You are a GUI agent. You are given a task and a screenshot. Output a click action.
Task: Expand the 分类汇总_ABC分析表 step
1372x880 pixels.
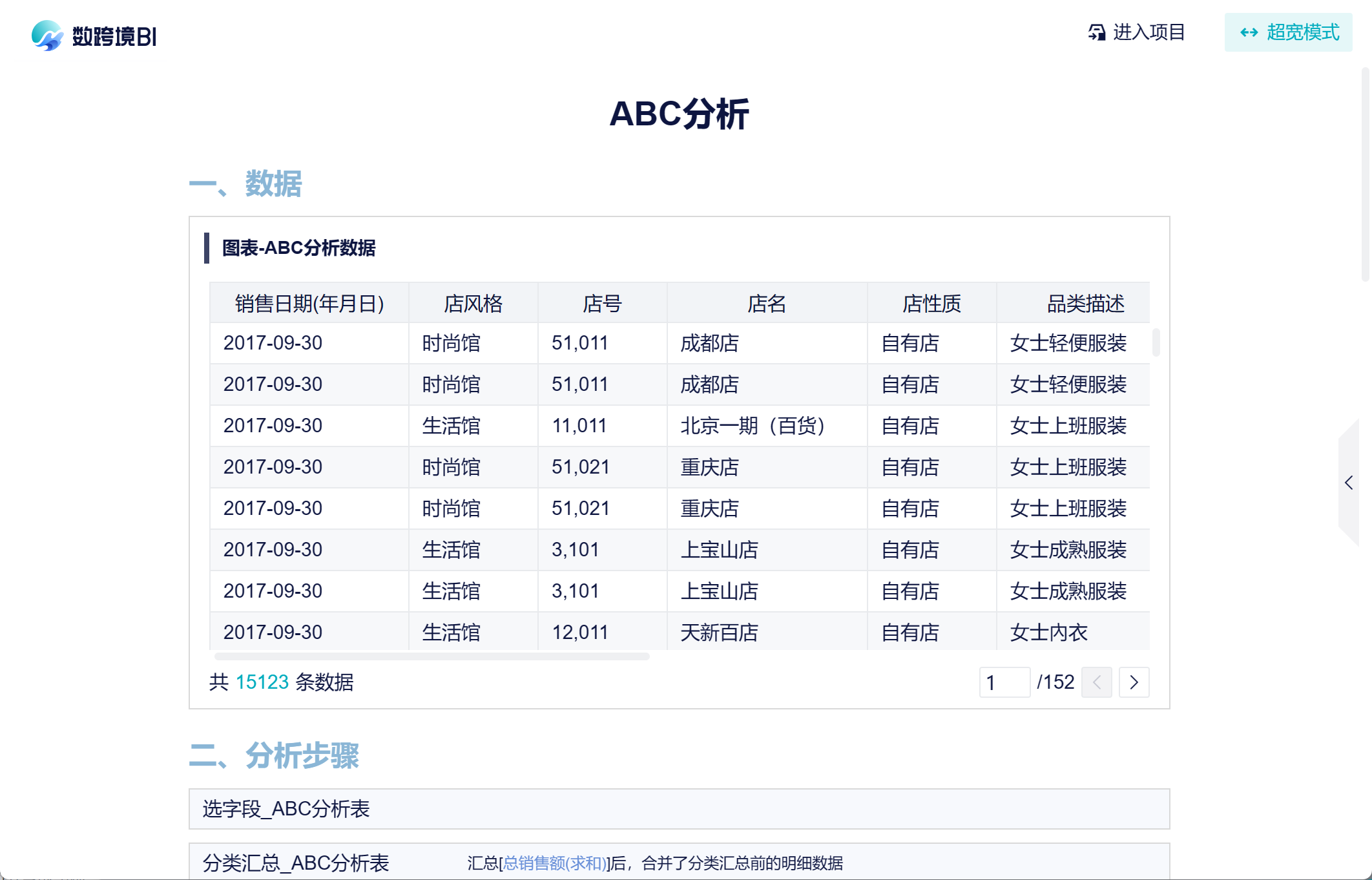pyautogui.click(x=296, y=863)
